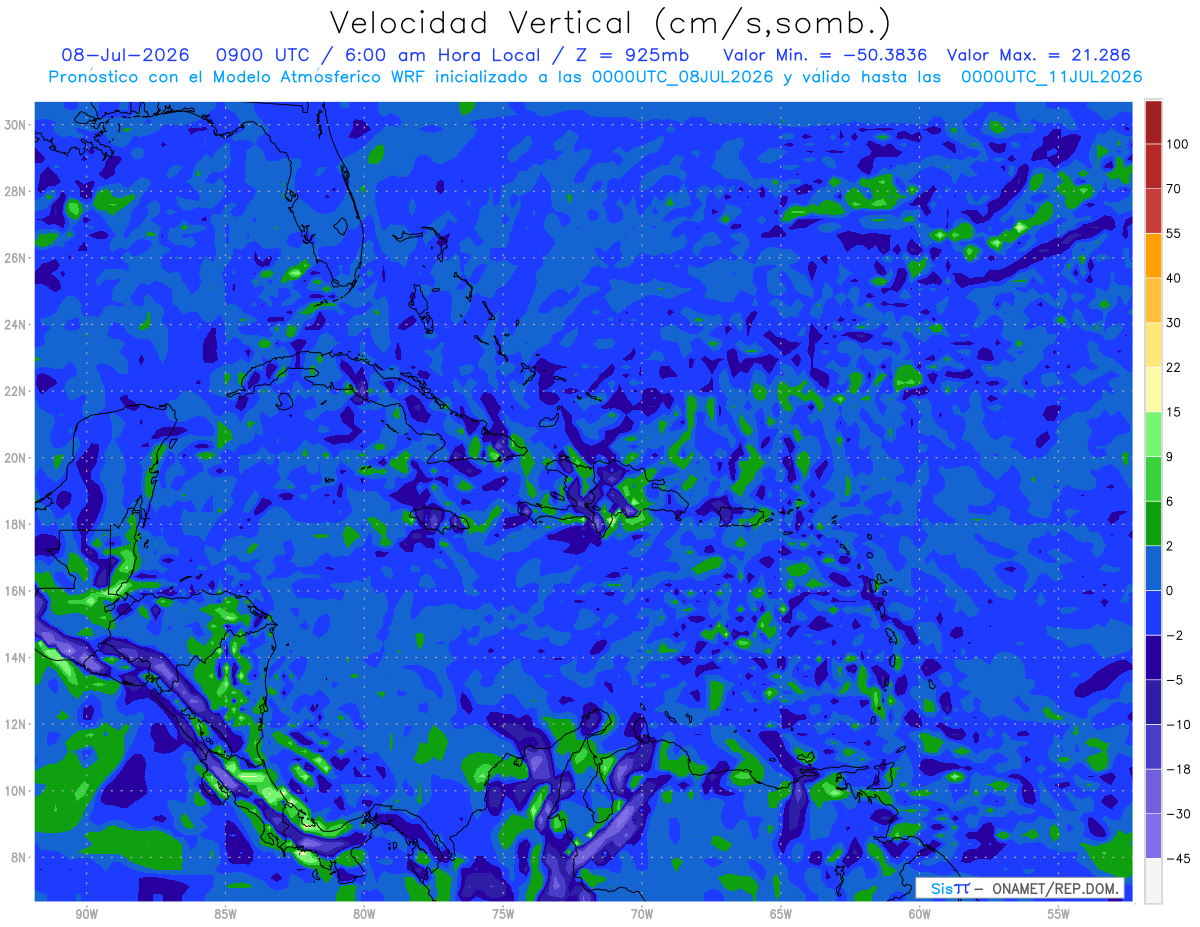Image resolution: width=1200 pixels, height=927 pixels.
Task: Click the '70W' longitude label
Action: [x=642, y=914]
